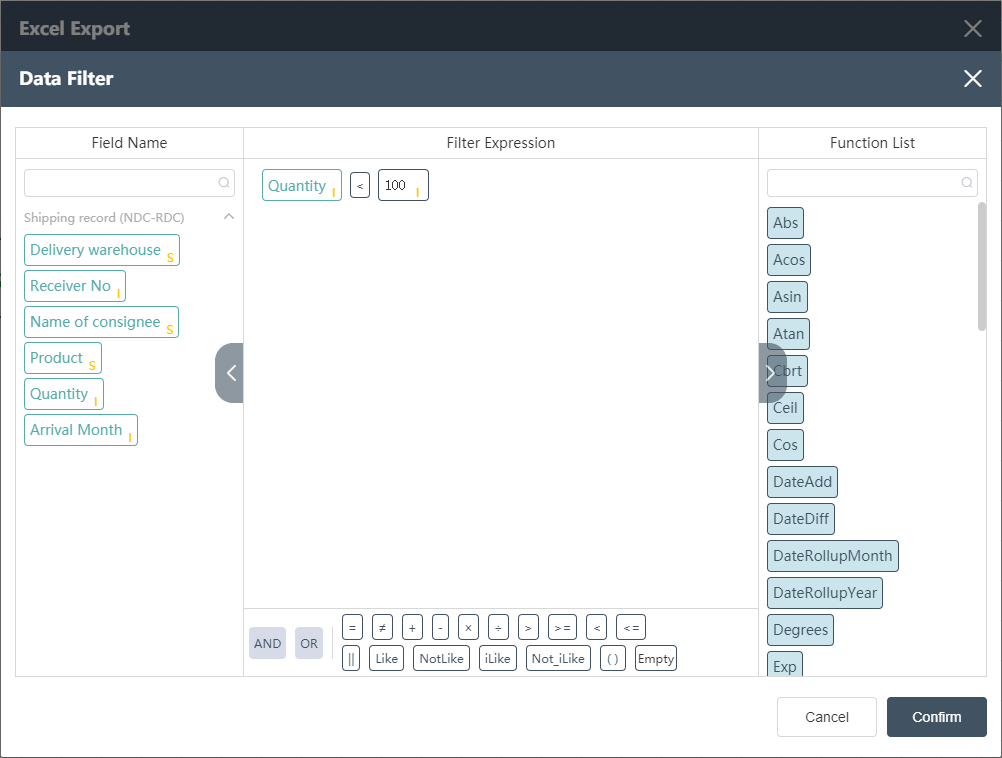The height and width of the screenshot is (758, 1002).
Task: Insert the greater-than-or-equal operator
Action: point(562,628)
